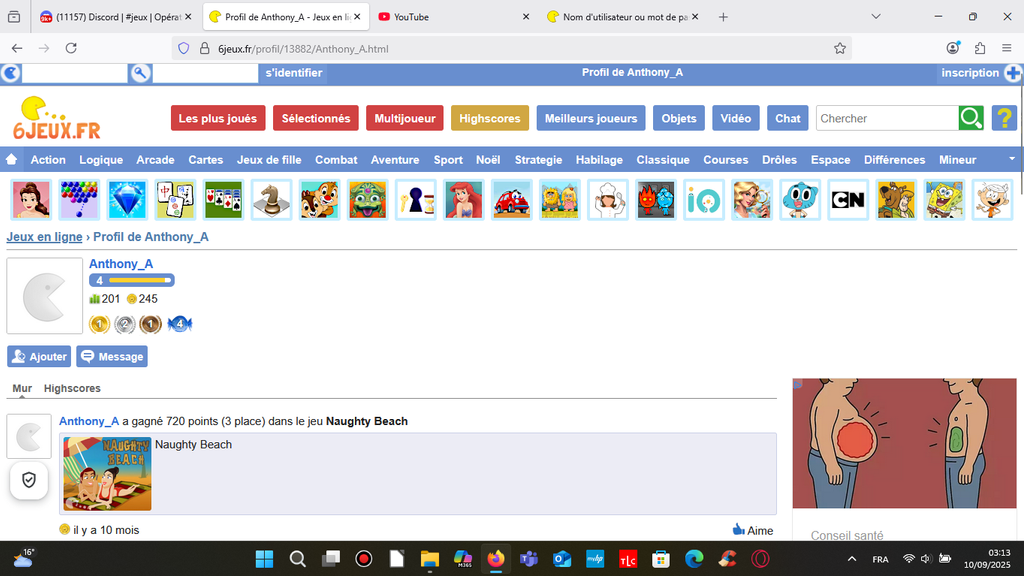
Task: Click the shield privacy badge icon
Action: 29,481
